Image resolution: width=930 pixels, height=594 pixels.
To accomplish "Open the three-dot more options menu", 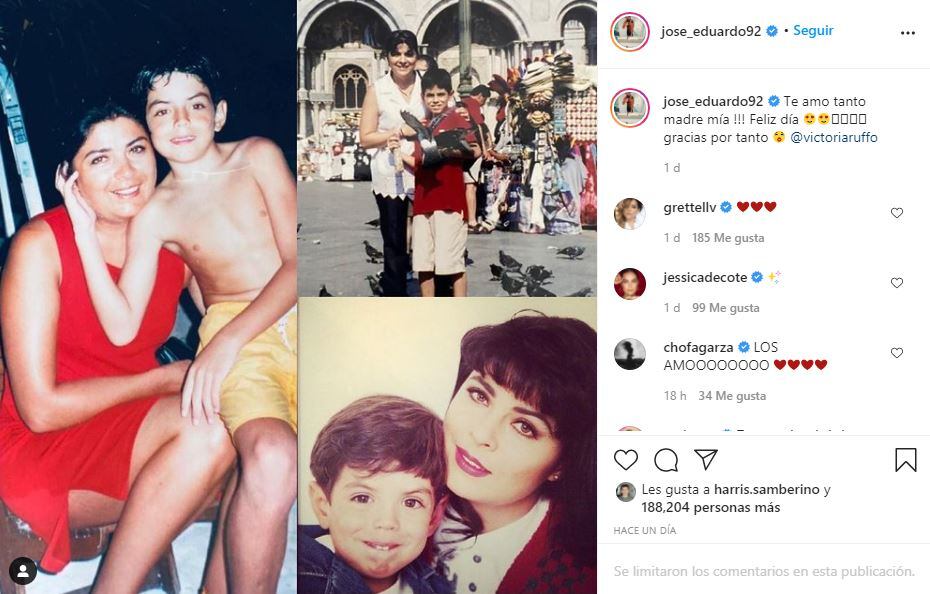I will (907, 33).
